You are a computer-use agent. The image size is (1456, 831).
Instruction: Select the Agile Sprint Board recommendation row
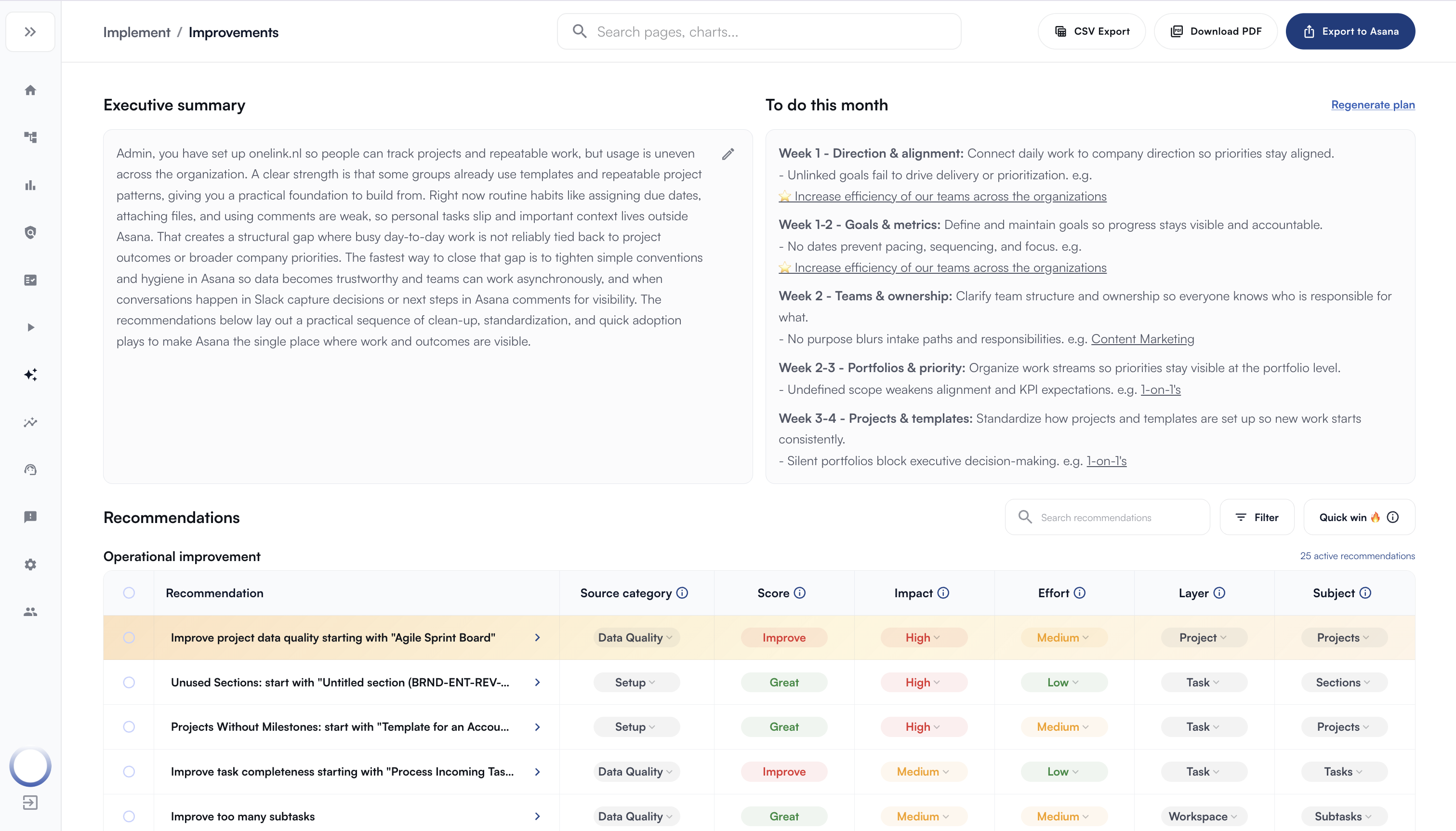tap(129, 638)
